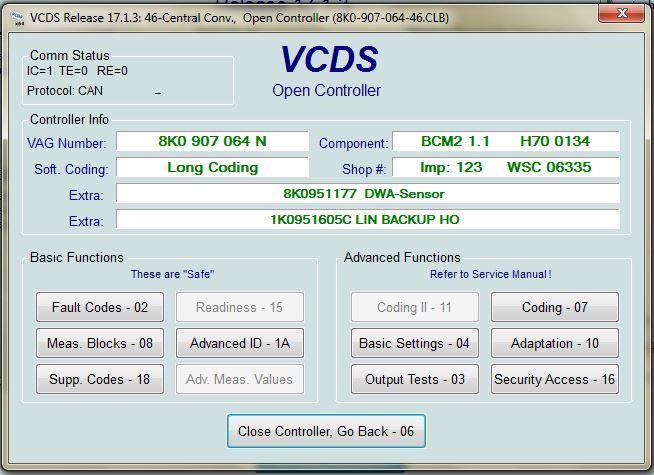Click the 'VAG Number:' label
654x475 pixels.
pyautogui.click(x=67, y=143)
